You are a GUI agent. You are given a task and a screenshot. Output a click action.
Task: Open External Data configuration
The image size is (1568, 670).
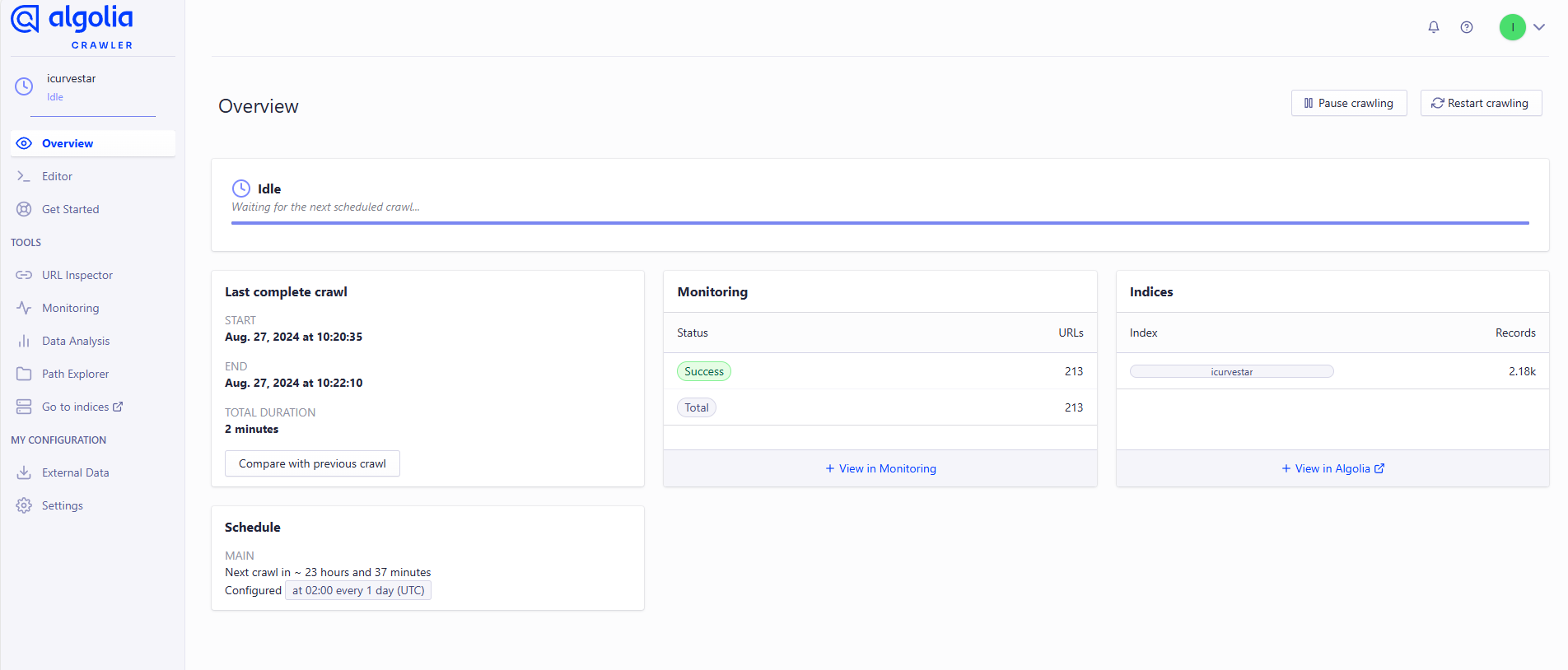(x=75, y=472)
